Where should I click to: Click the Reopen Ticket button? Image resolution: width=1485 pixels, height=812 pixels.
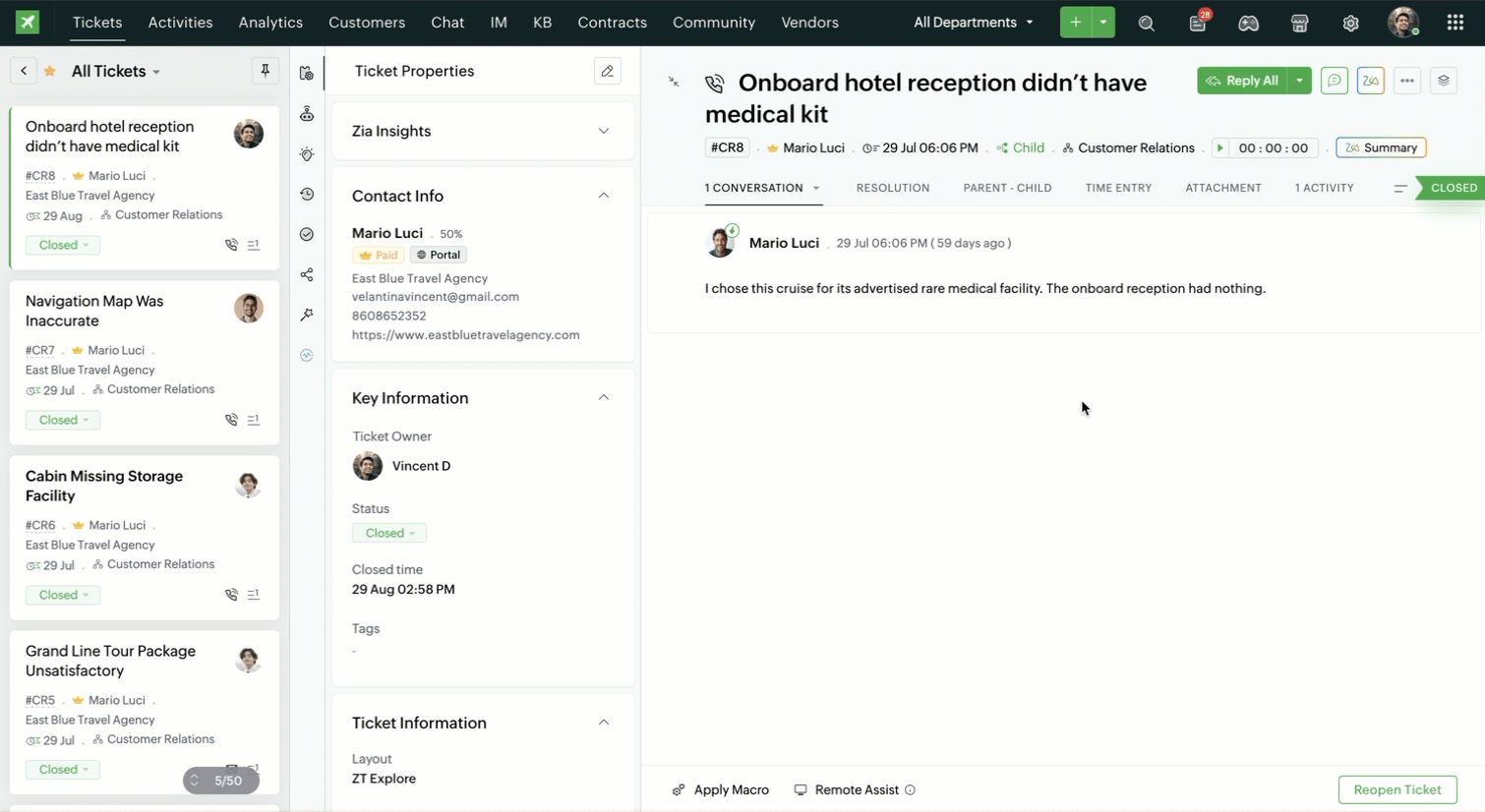(x=1396, y=789)
